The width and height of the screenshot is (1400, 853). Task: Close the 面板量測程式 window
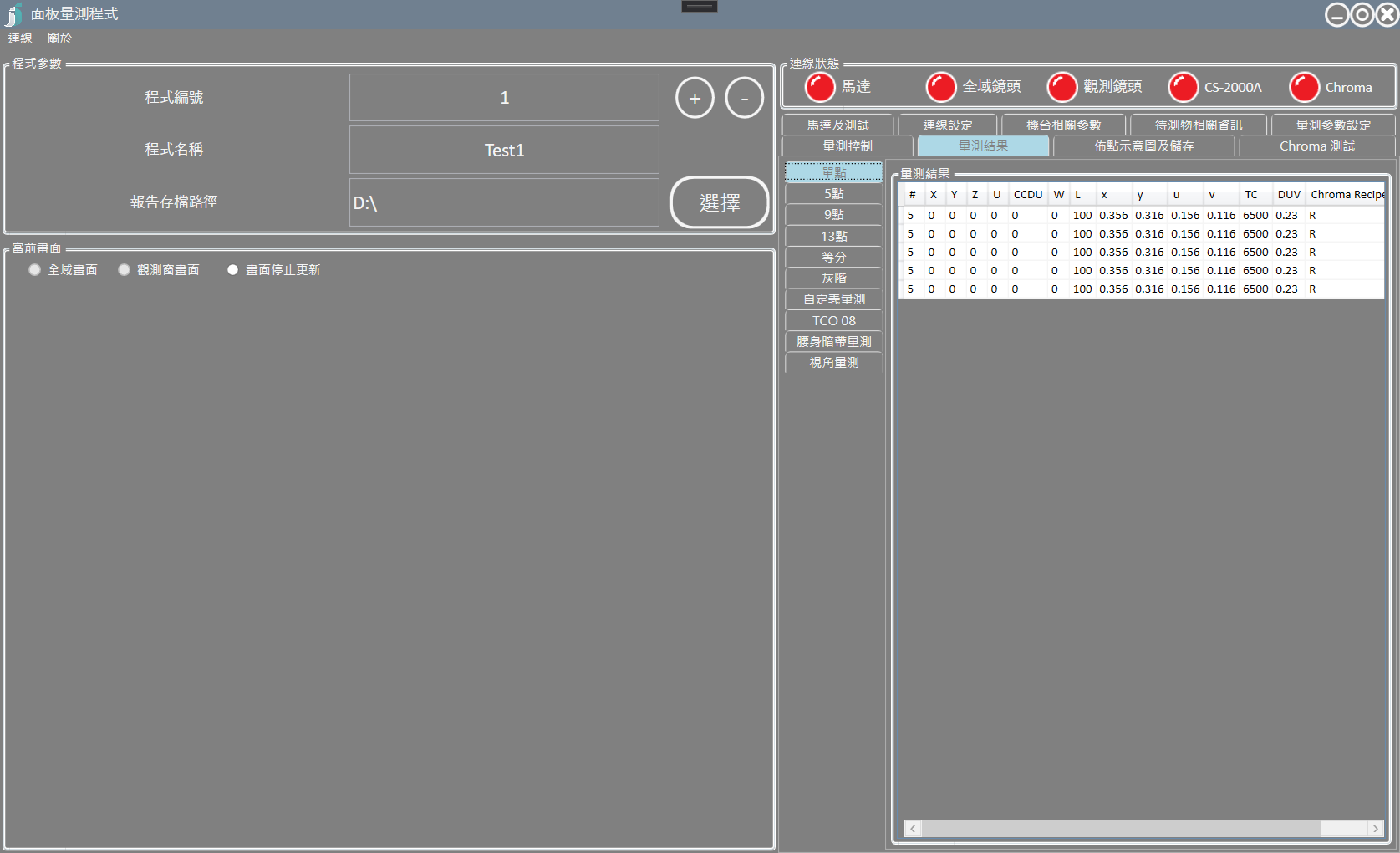point(1387,15)
